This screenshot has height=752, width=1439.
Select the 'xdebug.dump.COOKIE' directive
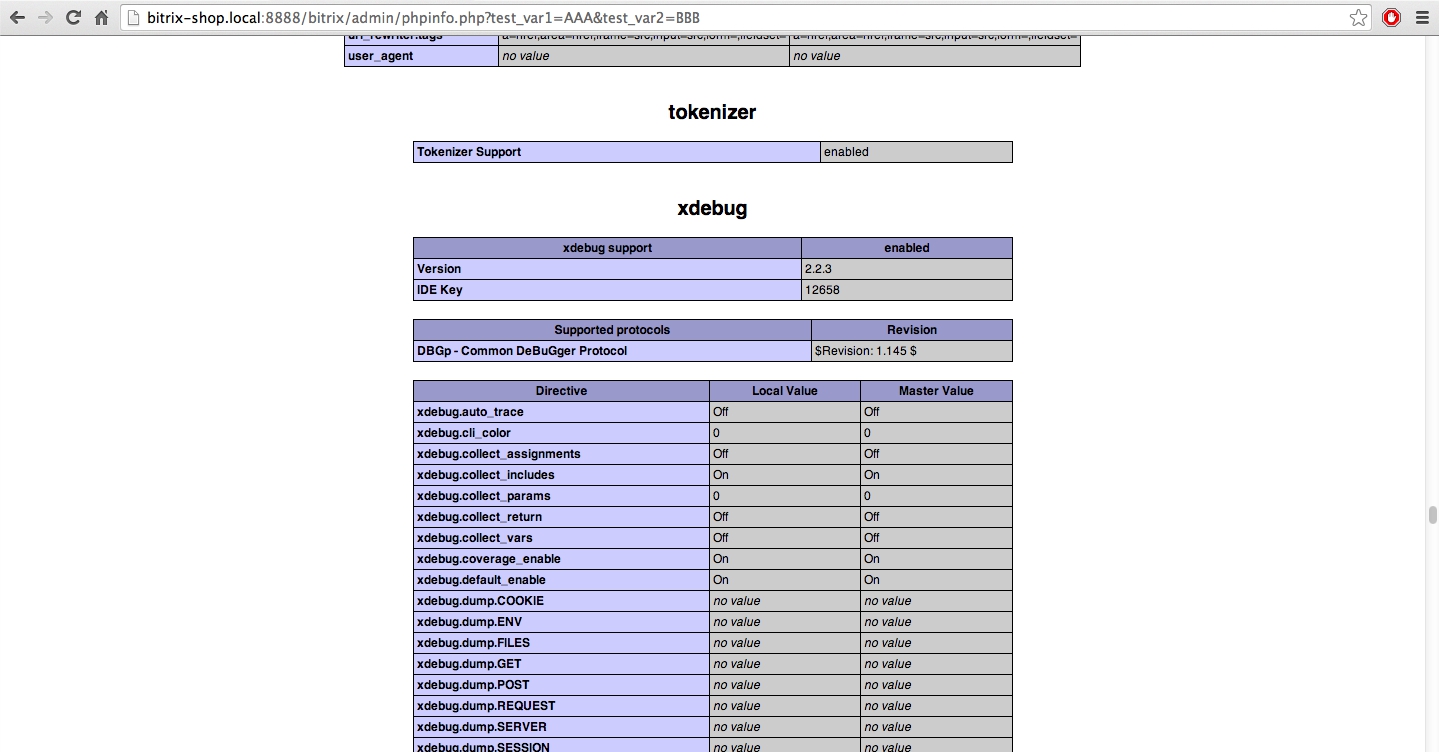[x=561, y=601]
